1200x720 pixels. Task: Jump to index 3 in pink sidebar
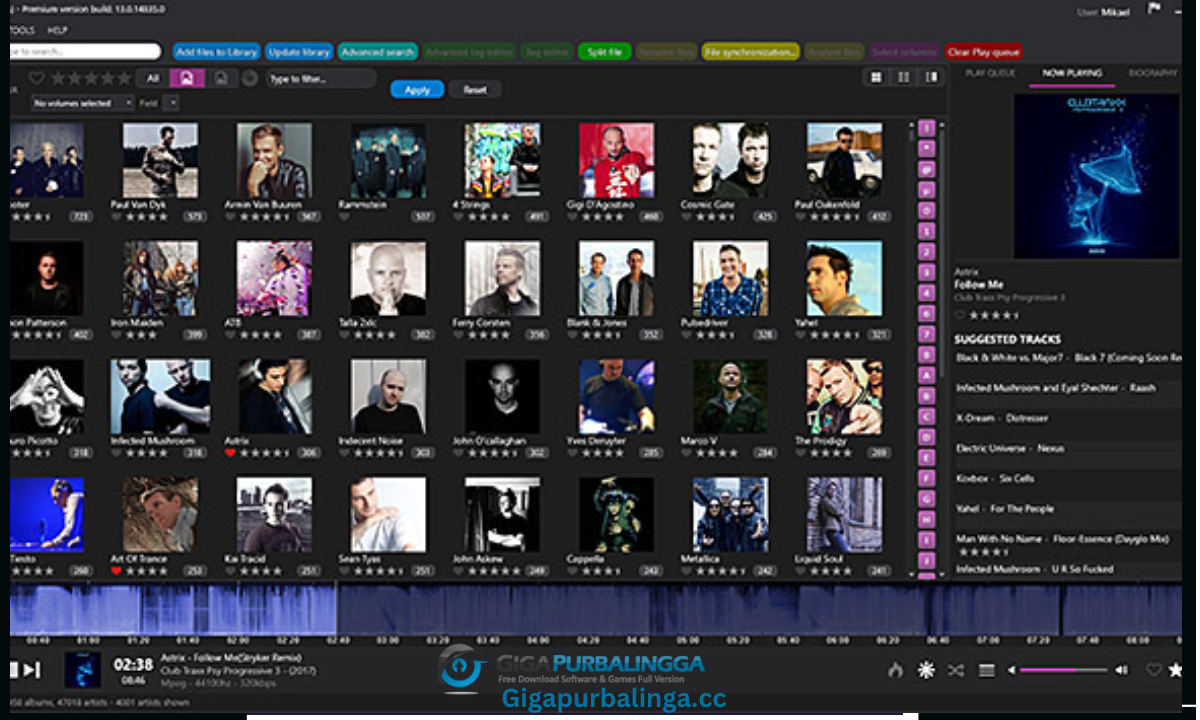[x=926, y=272]
